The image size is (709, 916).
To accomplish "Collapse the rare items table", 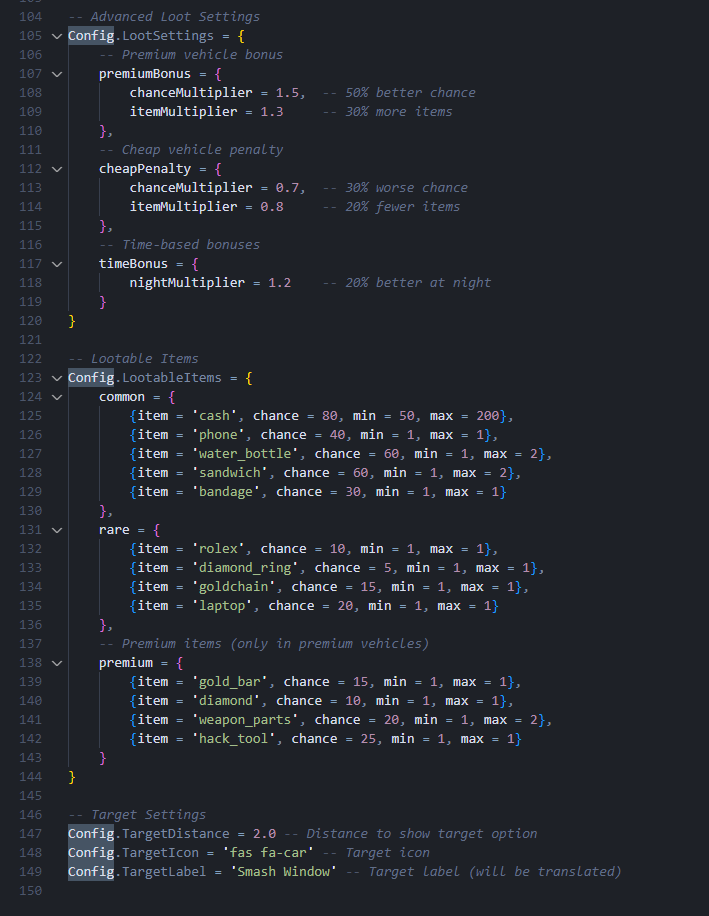I will (56, 530).
